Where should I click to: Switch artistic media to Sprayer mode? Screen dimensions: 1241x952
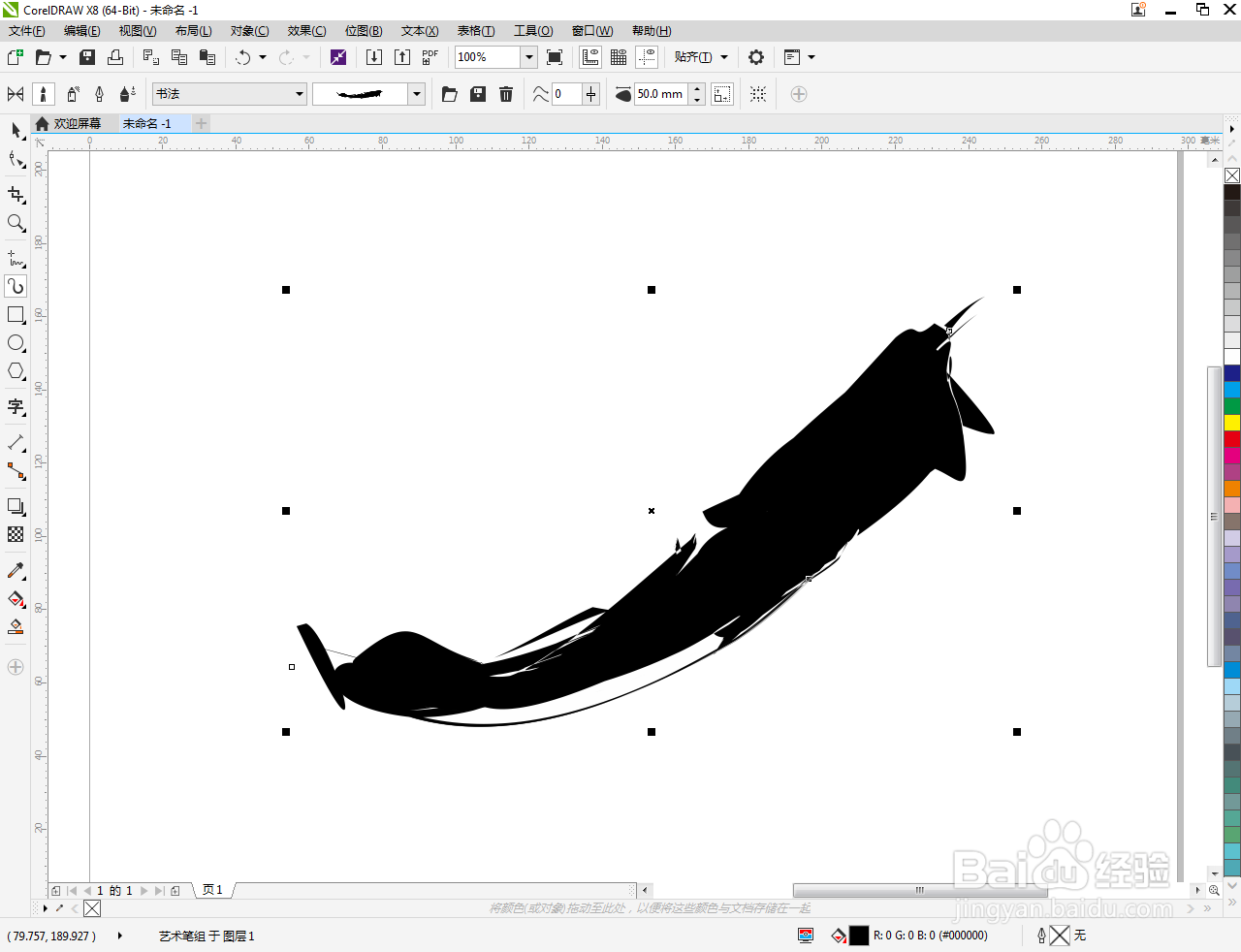point(72,94)
